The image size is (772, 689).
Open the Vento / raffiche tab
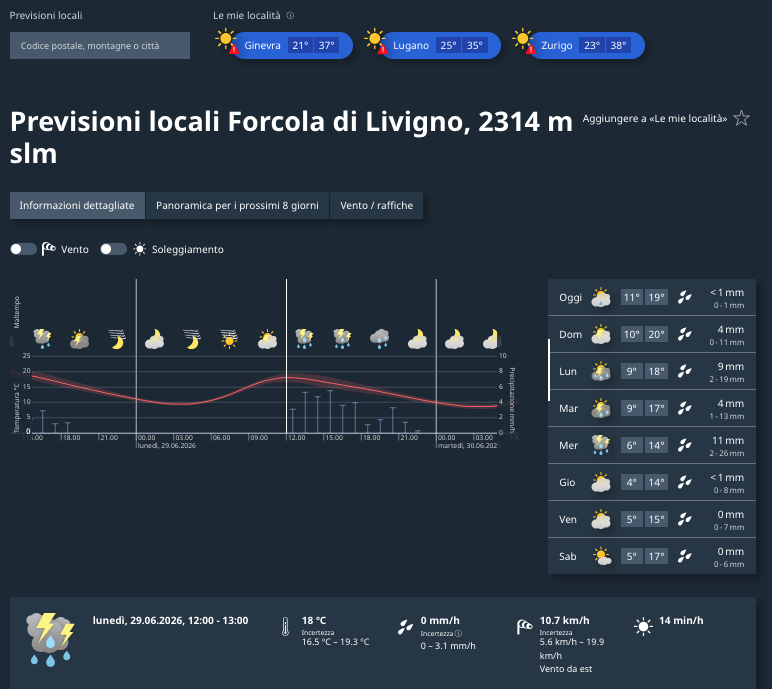point(376,205)
